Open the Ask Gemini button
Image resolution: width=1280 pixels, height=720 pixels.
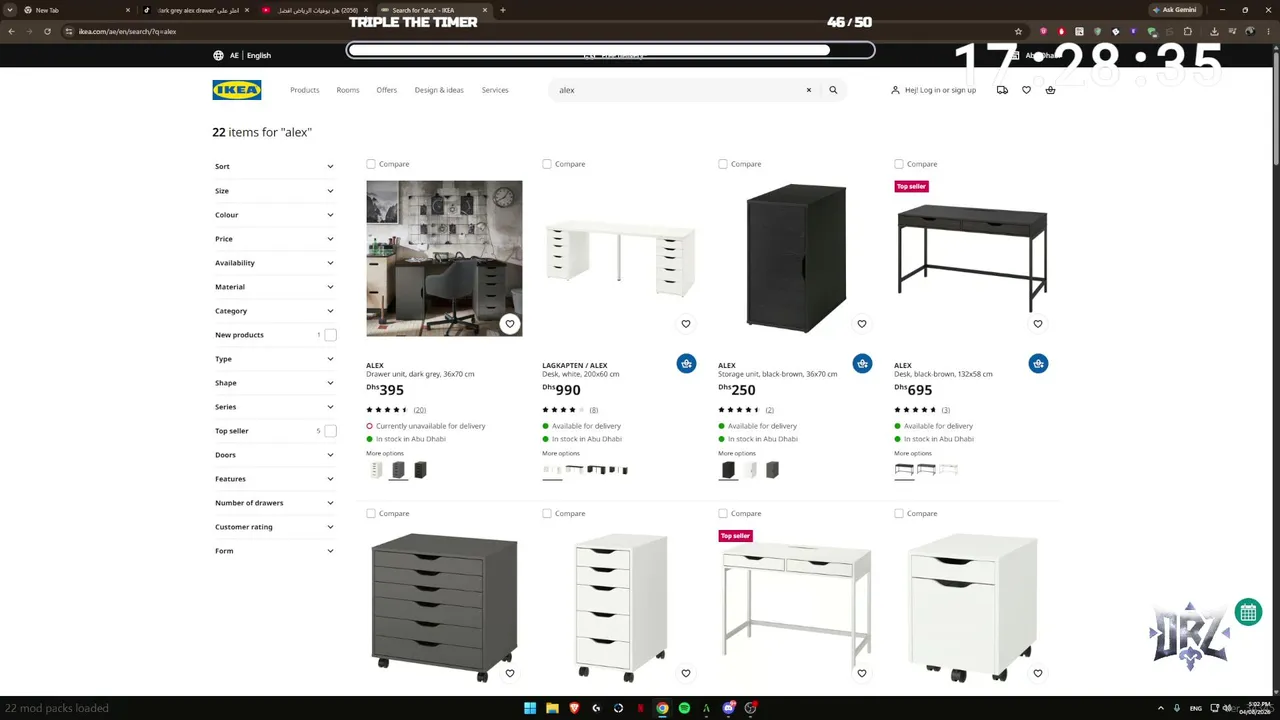pos(1174,10)
